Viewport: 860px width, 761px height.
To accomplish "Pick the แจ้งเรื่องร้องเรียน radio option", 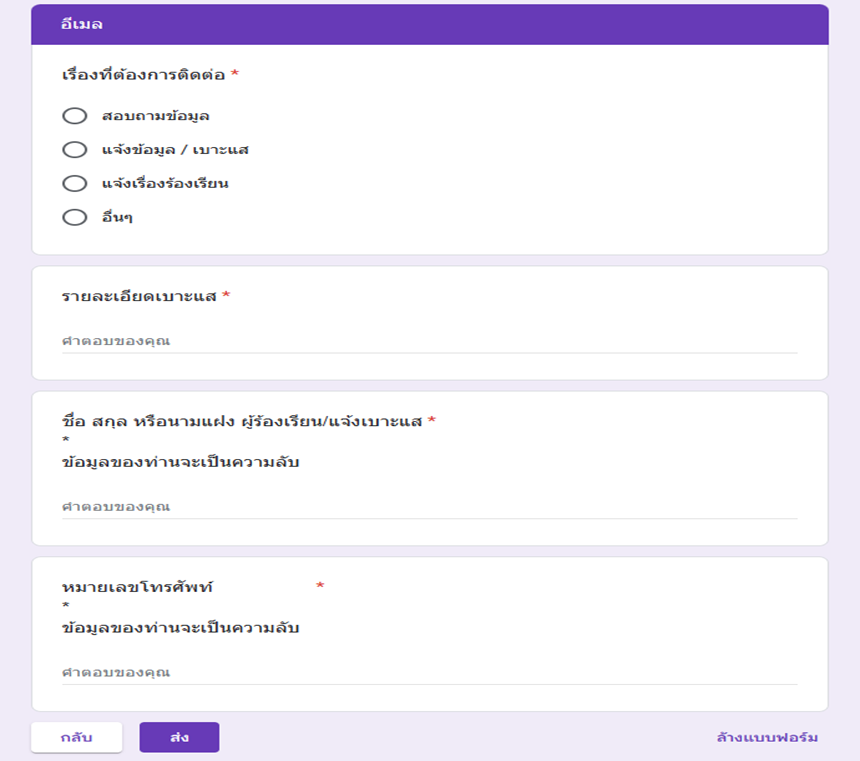I will tap(75, 184).
